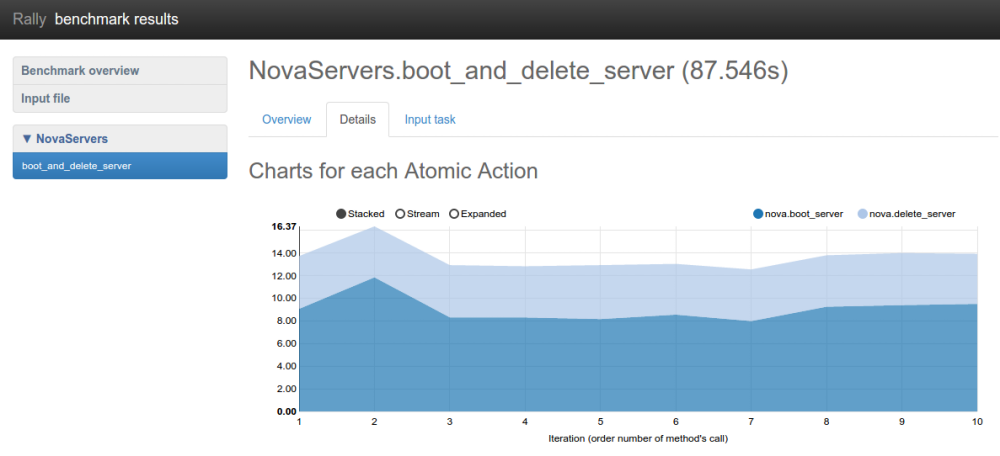Click the light blue delete_server chart area

point(600,290)
